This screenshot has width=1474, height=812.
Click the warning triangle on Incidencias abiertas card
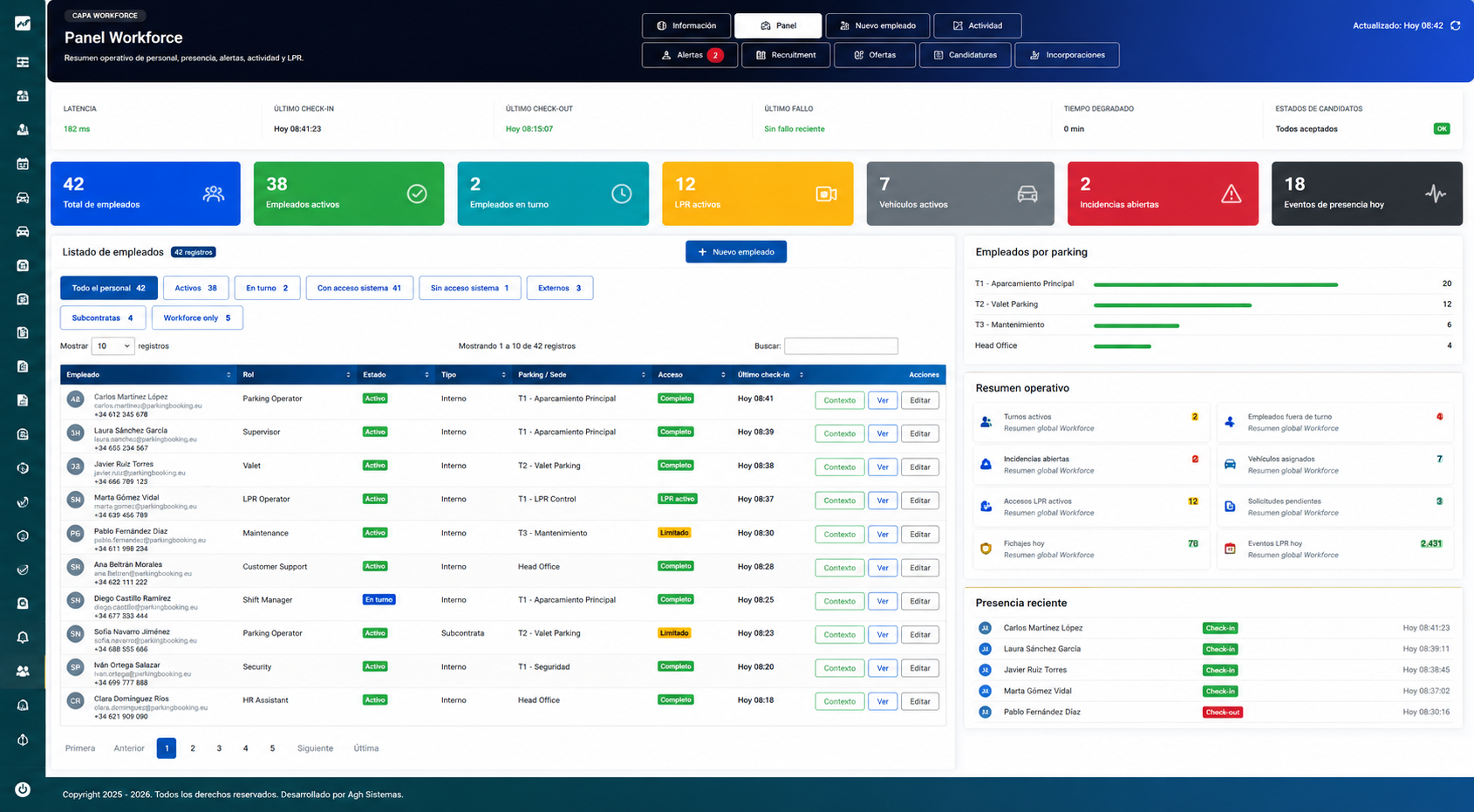1231,194
